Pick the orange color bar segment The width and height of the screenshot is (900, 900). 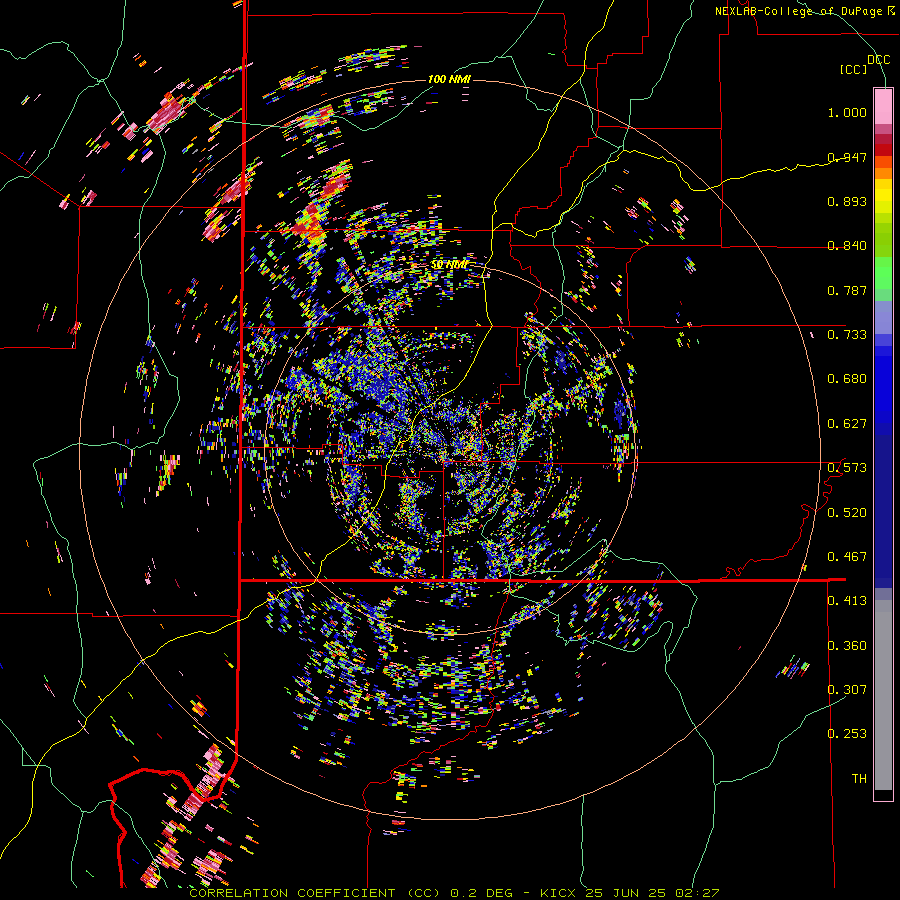(883, 173)
